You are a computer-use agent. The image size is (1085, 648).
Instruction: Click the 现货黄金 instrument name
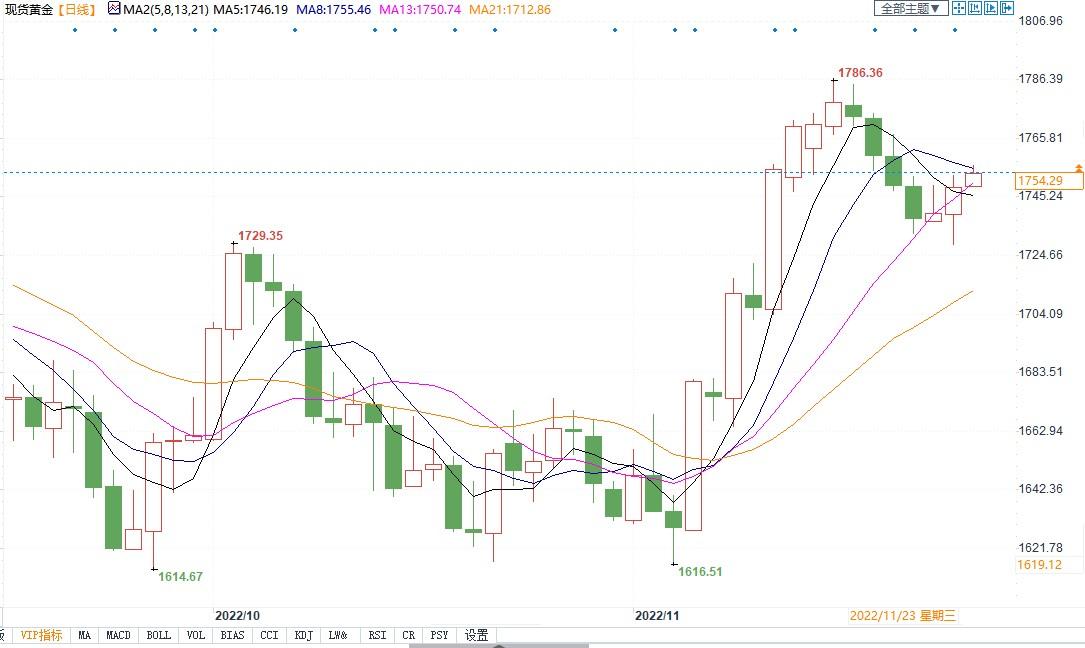pos(27,9)
